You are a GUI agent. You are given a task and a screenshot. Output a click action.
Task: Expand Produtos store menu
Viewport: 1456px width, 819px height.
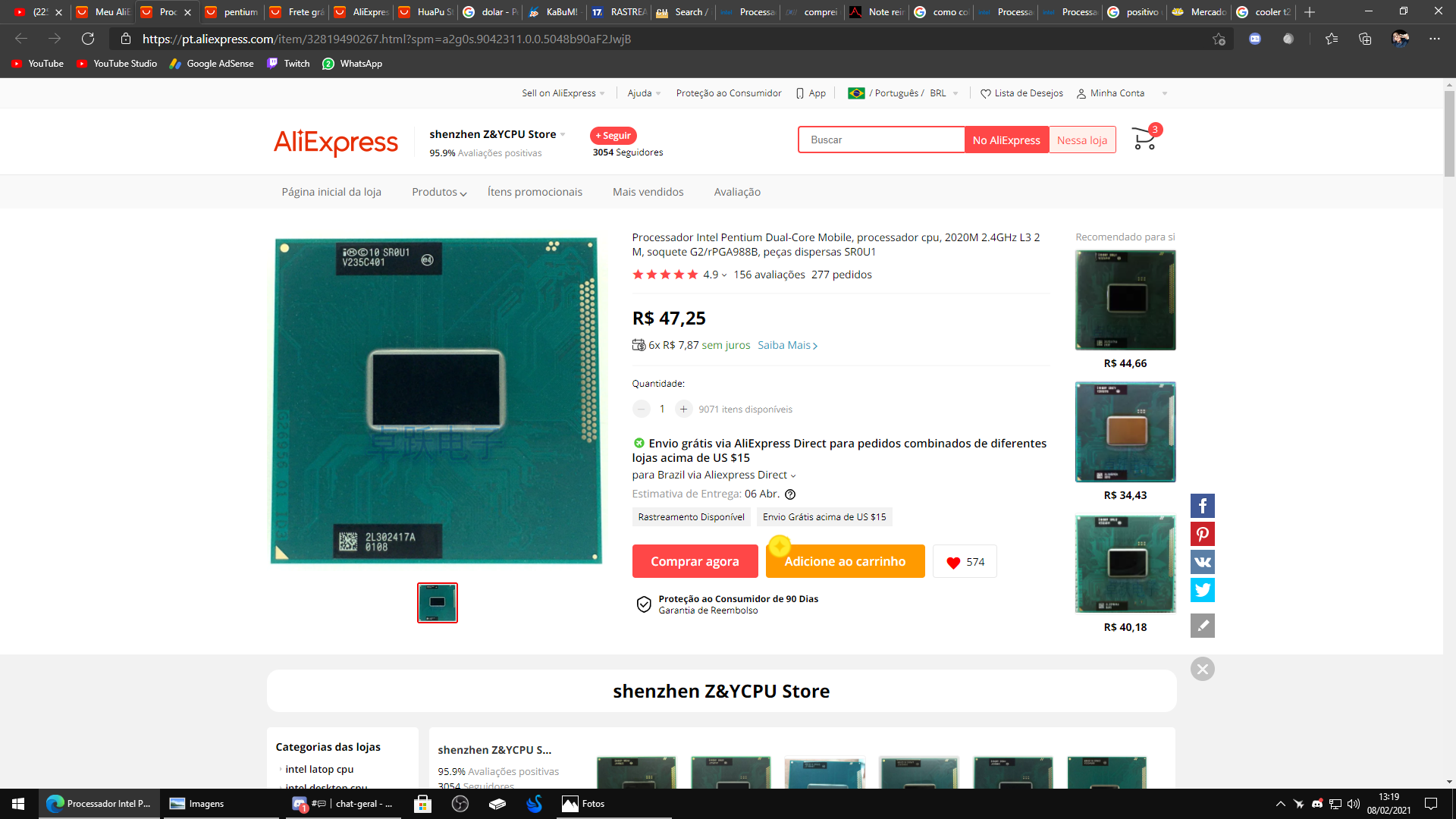439,192
